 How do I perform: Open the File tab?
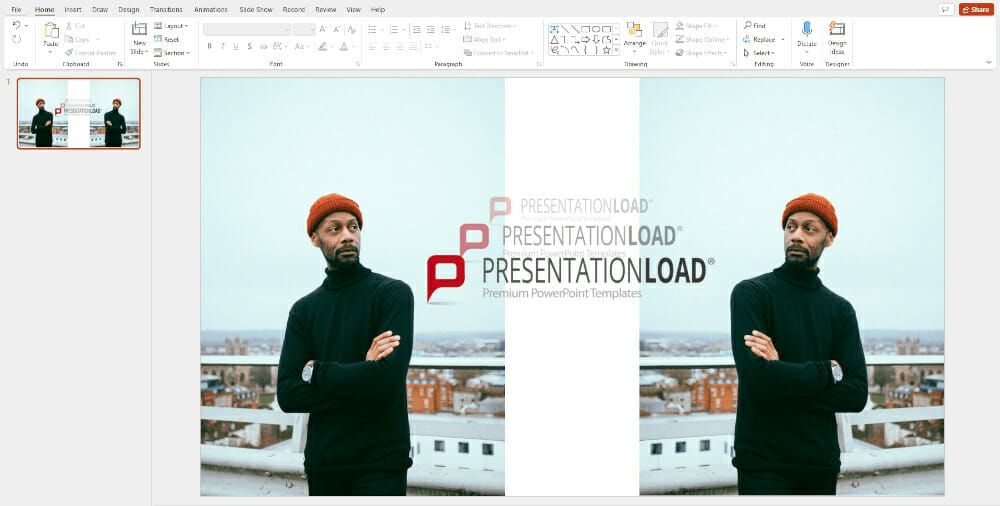pos(16,10)
